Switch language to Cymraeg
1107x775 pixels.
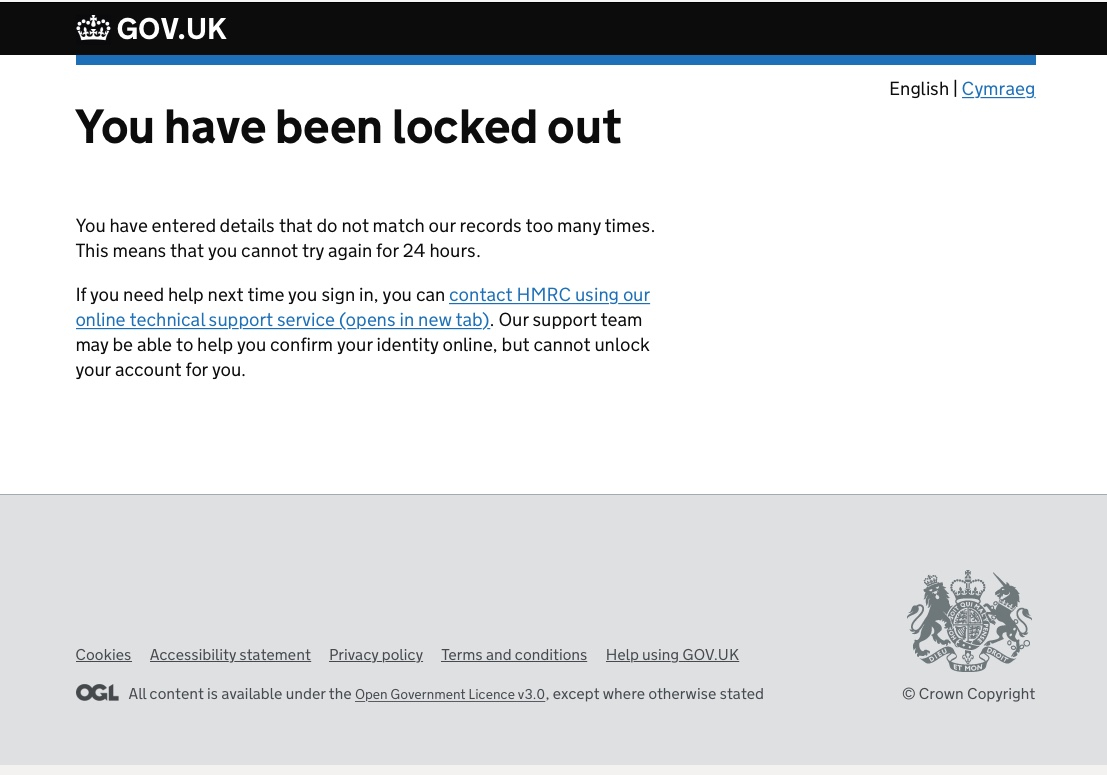[997, 89]
